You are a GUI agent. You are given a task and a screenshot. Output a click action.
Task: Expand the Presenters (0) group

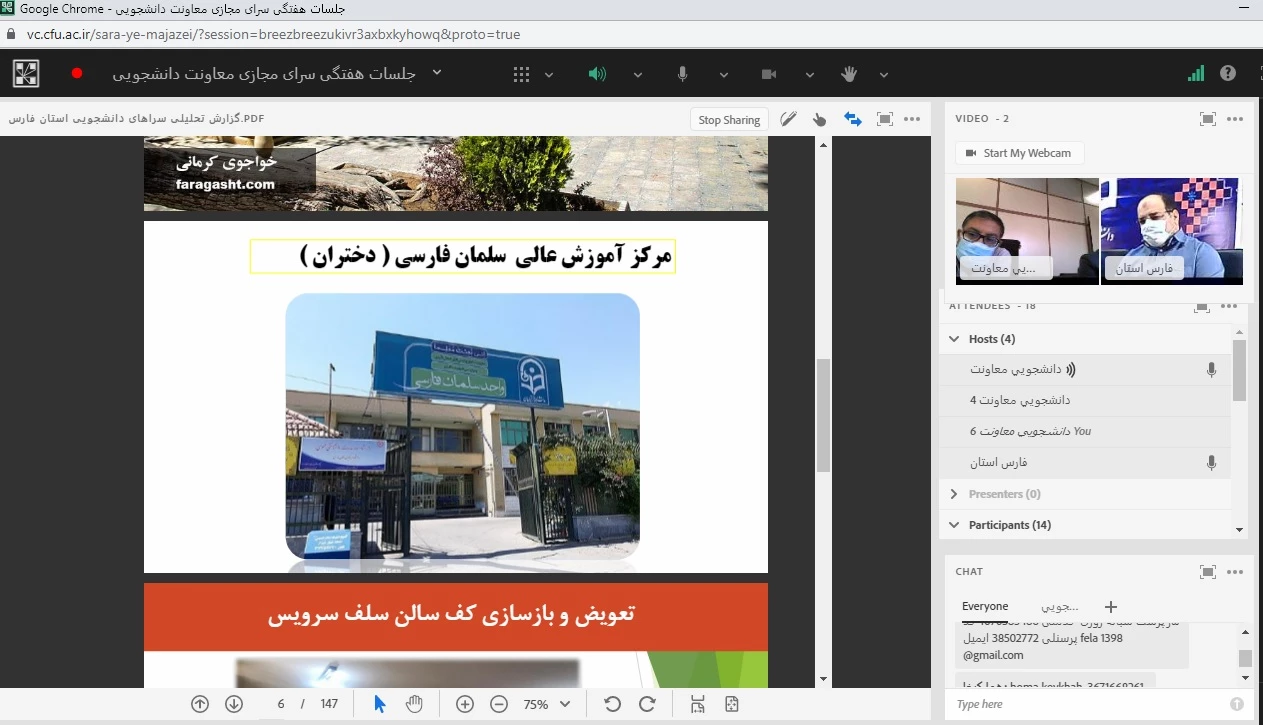[x=954, y=494]
